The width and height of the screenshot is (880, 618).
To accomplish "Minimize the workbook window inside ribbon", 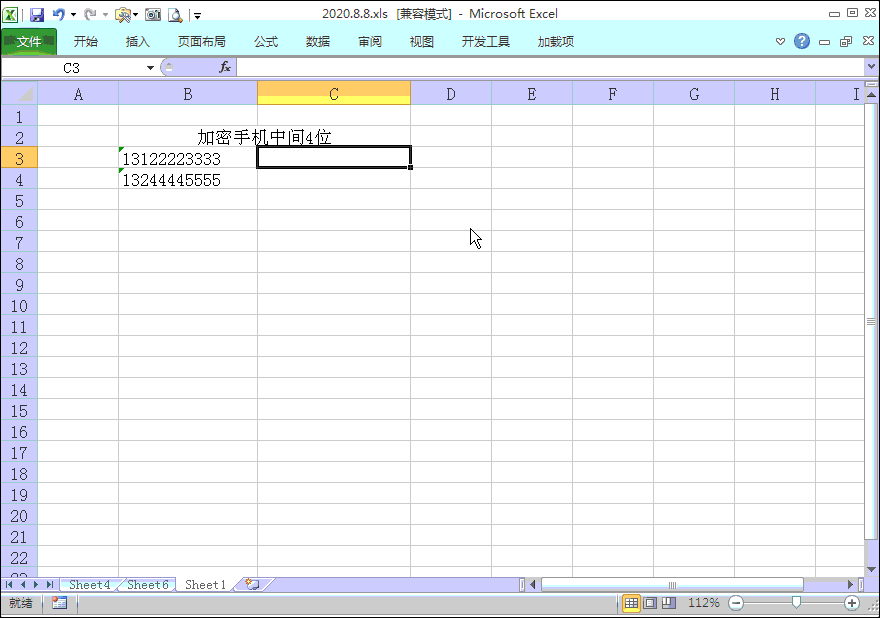I will (824, 42).
